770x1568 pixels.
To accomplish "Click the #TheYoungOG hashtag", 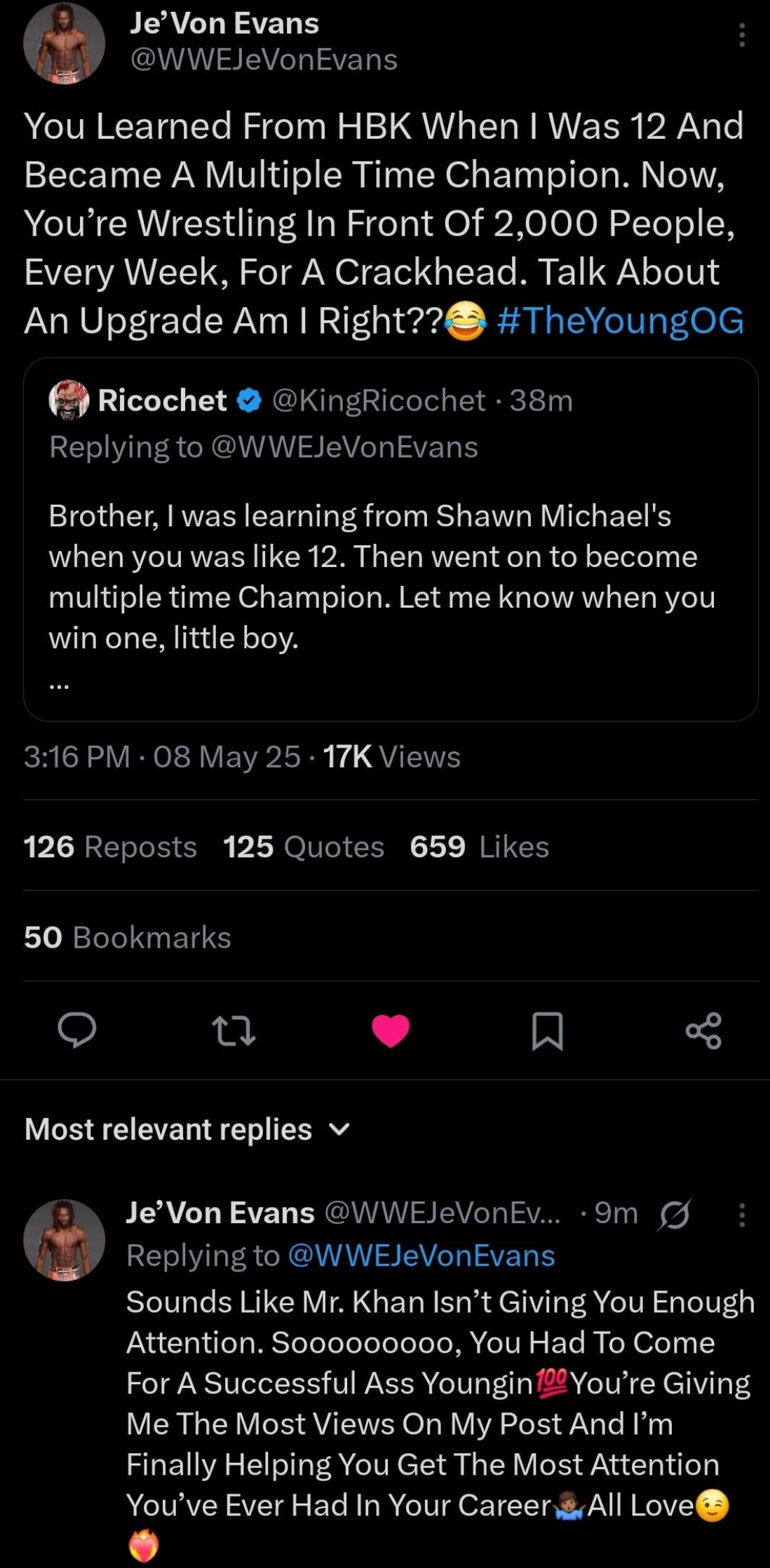I will (620, 320).
